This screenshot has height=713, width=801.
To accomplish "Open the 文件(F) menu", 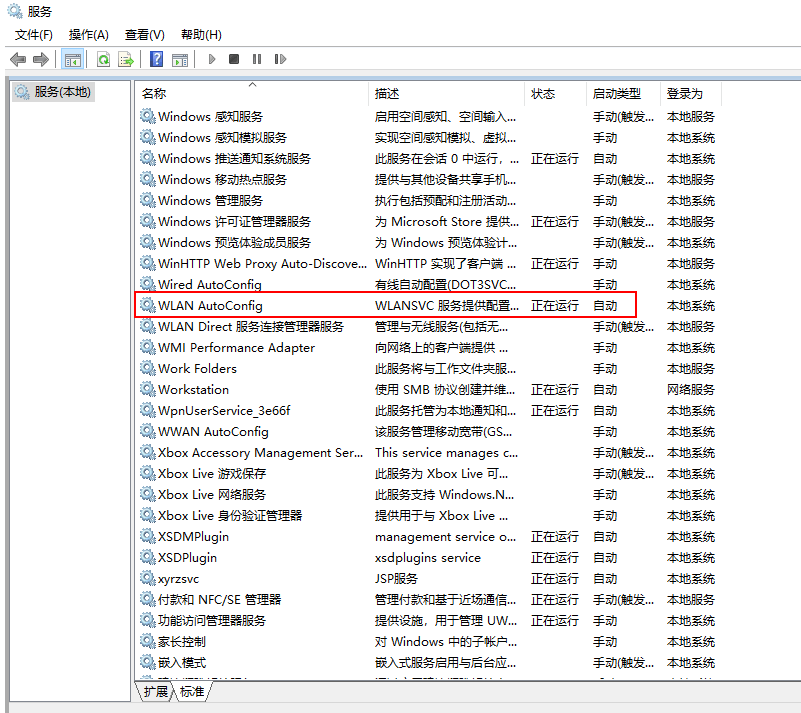I will point(34,35).
